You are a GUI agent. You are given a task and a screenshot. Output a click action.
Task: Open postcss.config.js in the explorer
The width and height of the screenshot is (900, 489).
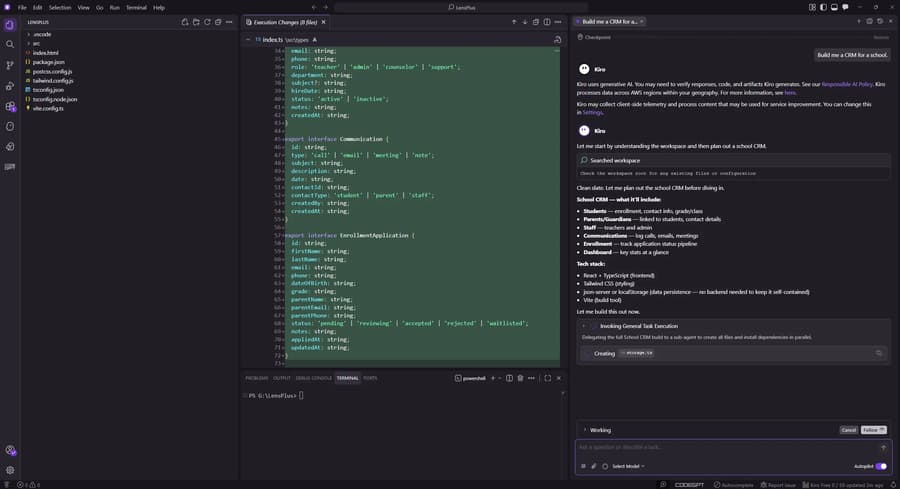(52, 72)
